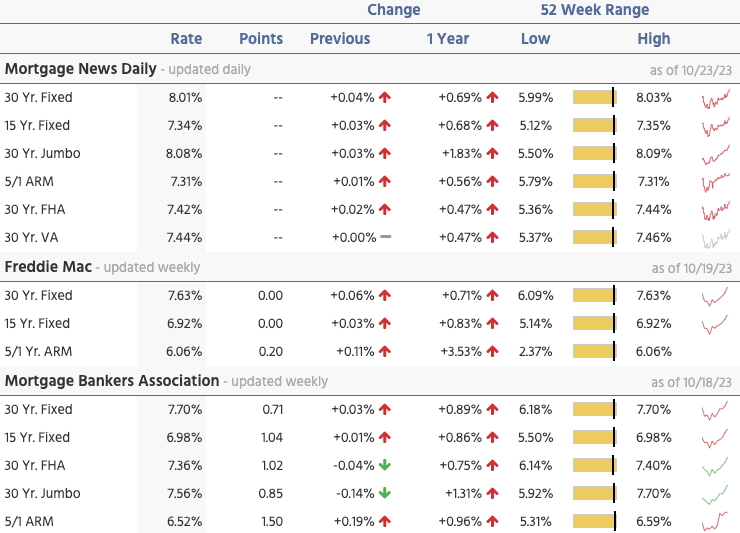Screen dimensions: 740x533
Task: Open the Freddie Mac section link
Action: click(x=50, y=267)
